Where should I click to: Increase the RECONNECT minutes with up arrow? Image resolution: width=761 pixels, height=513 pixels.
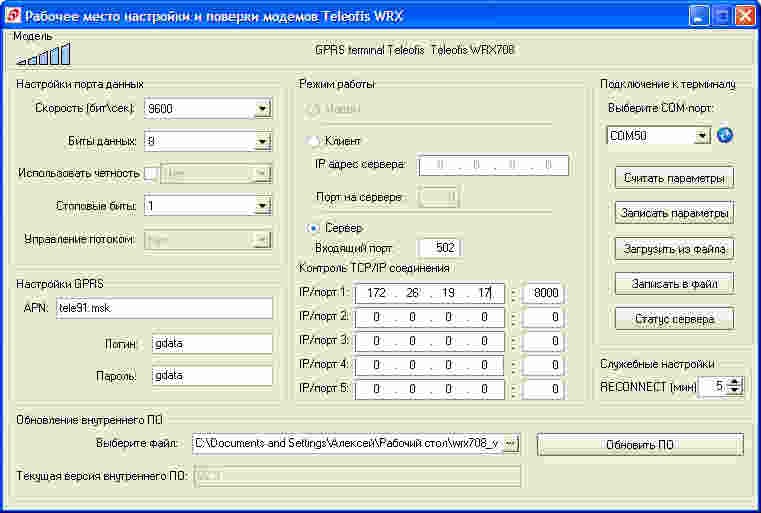click(735, 382)
